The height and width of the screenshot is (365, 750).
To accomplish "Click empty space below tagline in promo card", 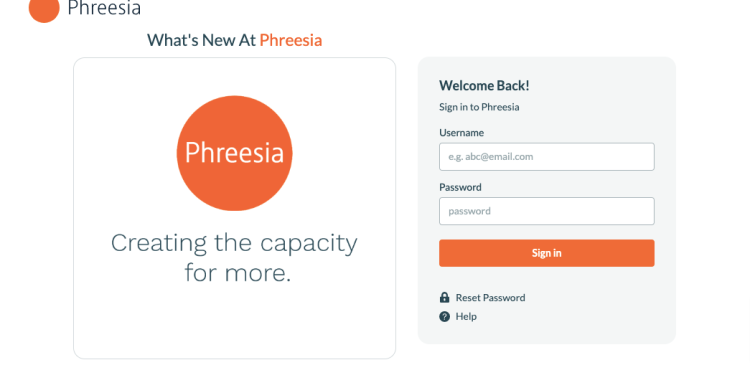I will click(234, 323).
